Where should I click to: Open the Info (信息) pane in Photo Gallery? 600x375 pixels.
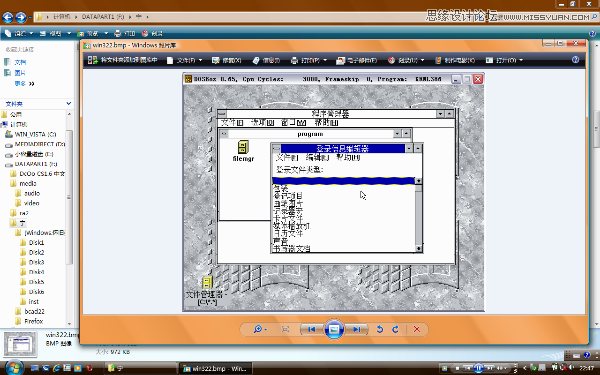[x=266, y=60]
